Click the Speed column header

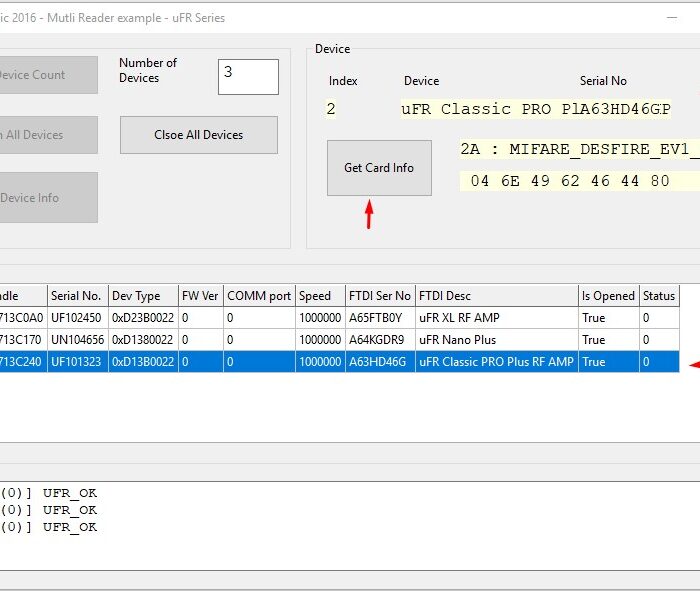[x=320, y=296]
